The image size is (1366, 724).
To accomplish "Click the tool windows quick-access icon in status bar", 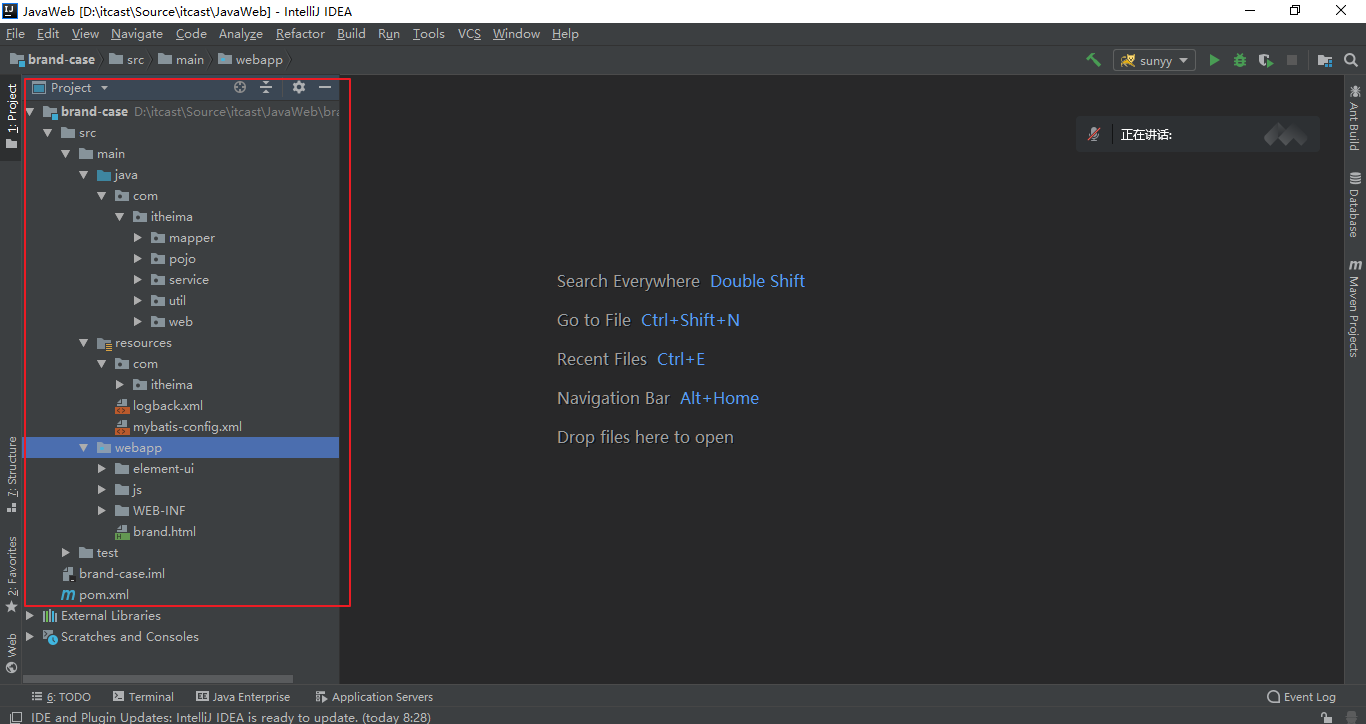I will click(x=15, y=717).
